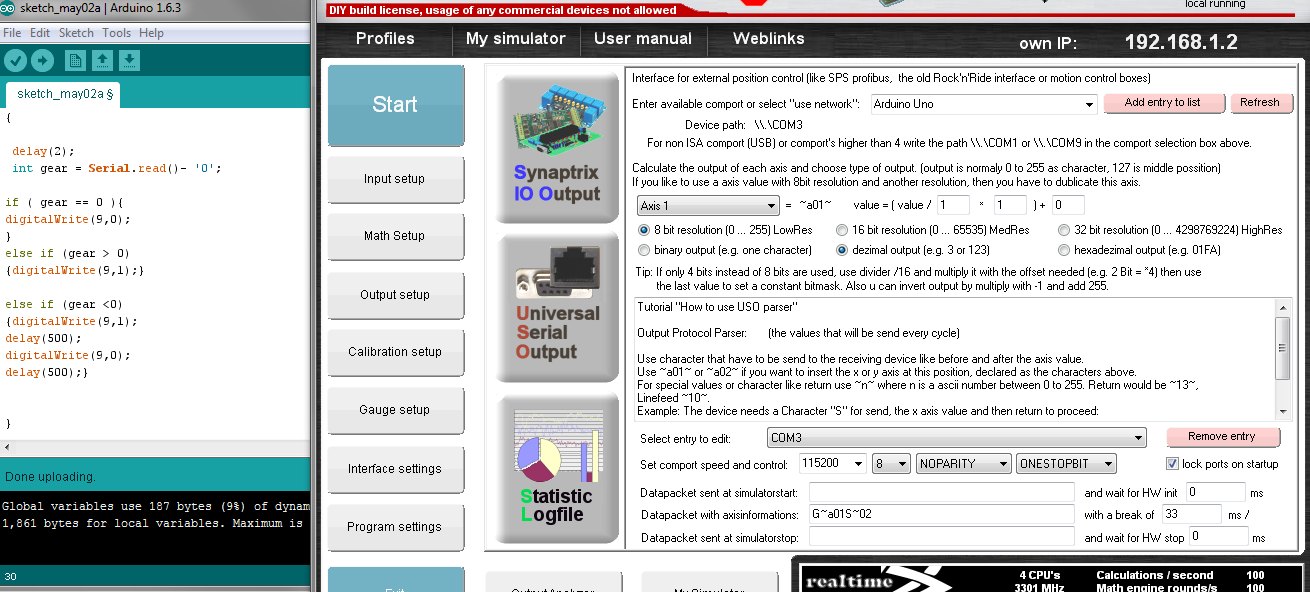Image resolution: width=1310 pixels, height=592 pixels.
Task: Open the Synaptrix IO Output panel
Action: pyautogui.click(x=557, y=148)
